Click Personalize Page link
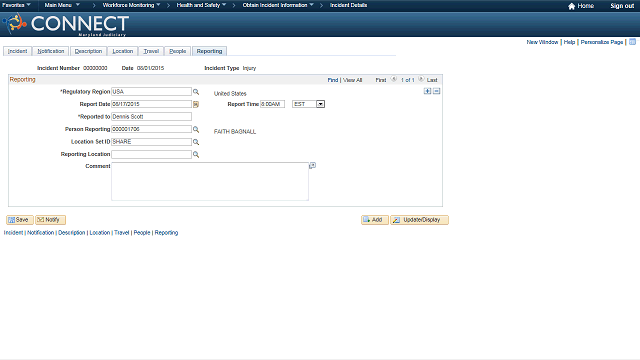 pos(602,42)
